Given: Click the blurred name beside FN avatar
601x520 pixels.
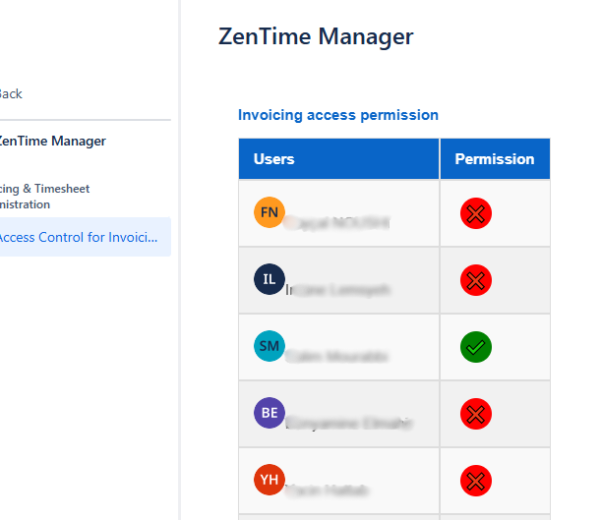Looking at the screenshot, I should [337, 223].
